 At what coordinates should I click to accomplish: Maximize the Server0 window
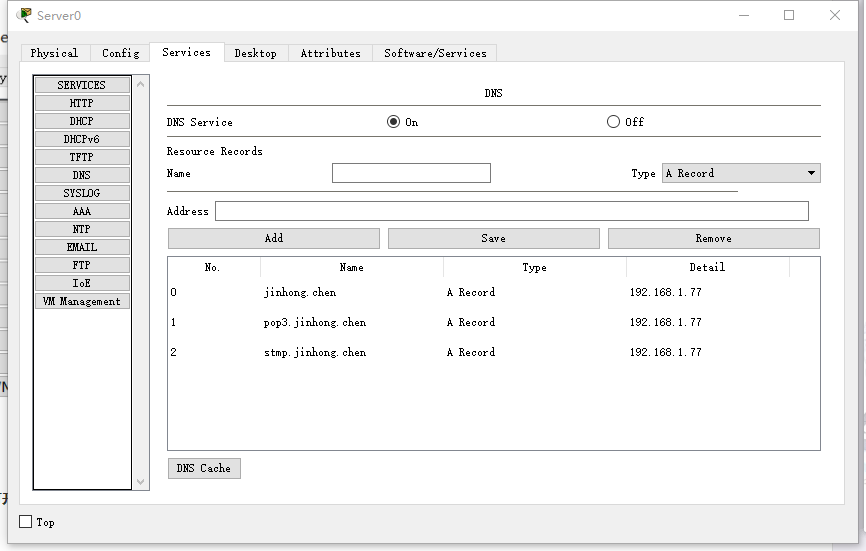click(789, 15)
